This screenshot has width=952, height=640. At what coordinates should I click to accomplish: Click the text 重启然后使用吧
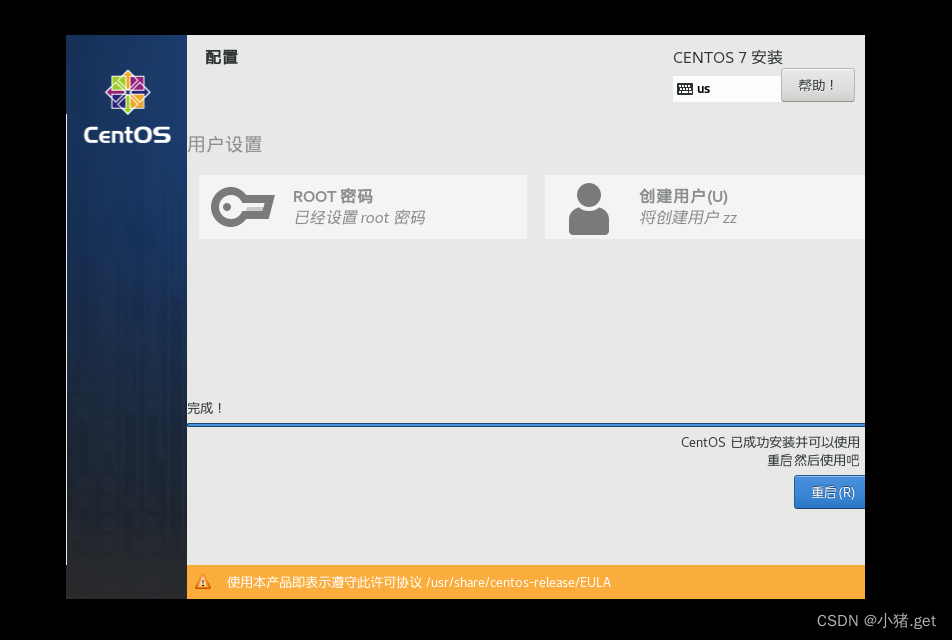[813, 460]
